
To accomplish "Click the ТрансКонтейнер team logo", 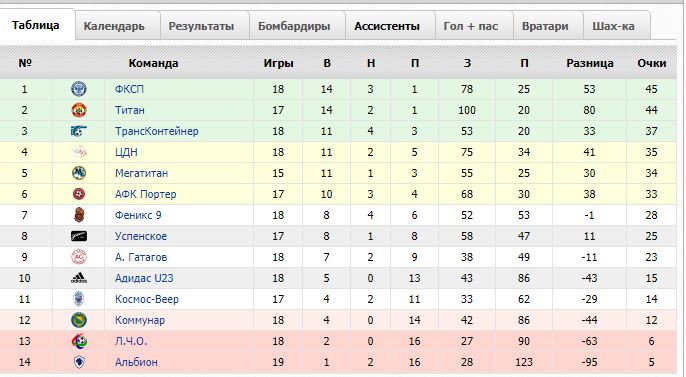I will 79,131.
